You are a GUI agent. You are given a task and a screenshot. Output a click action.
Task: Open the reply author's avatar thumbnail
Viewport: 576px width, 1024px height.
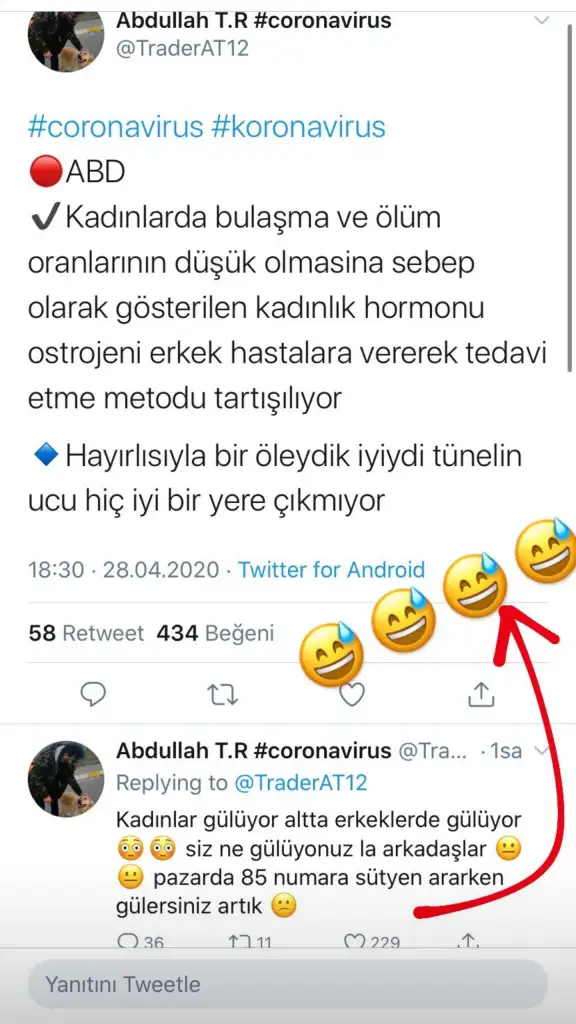click(66, 778)
